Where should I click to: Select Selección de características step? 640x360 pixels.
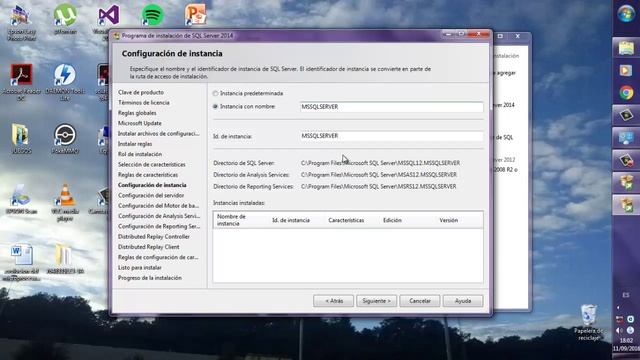[152, 164]
